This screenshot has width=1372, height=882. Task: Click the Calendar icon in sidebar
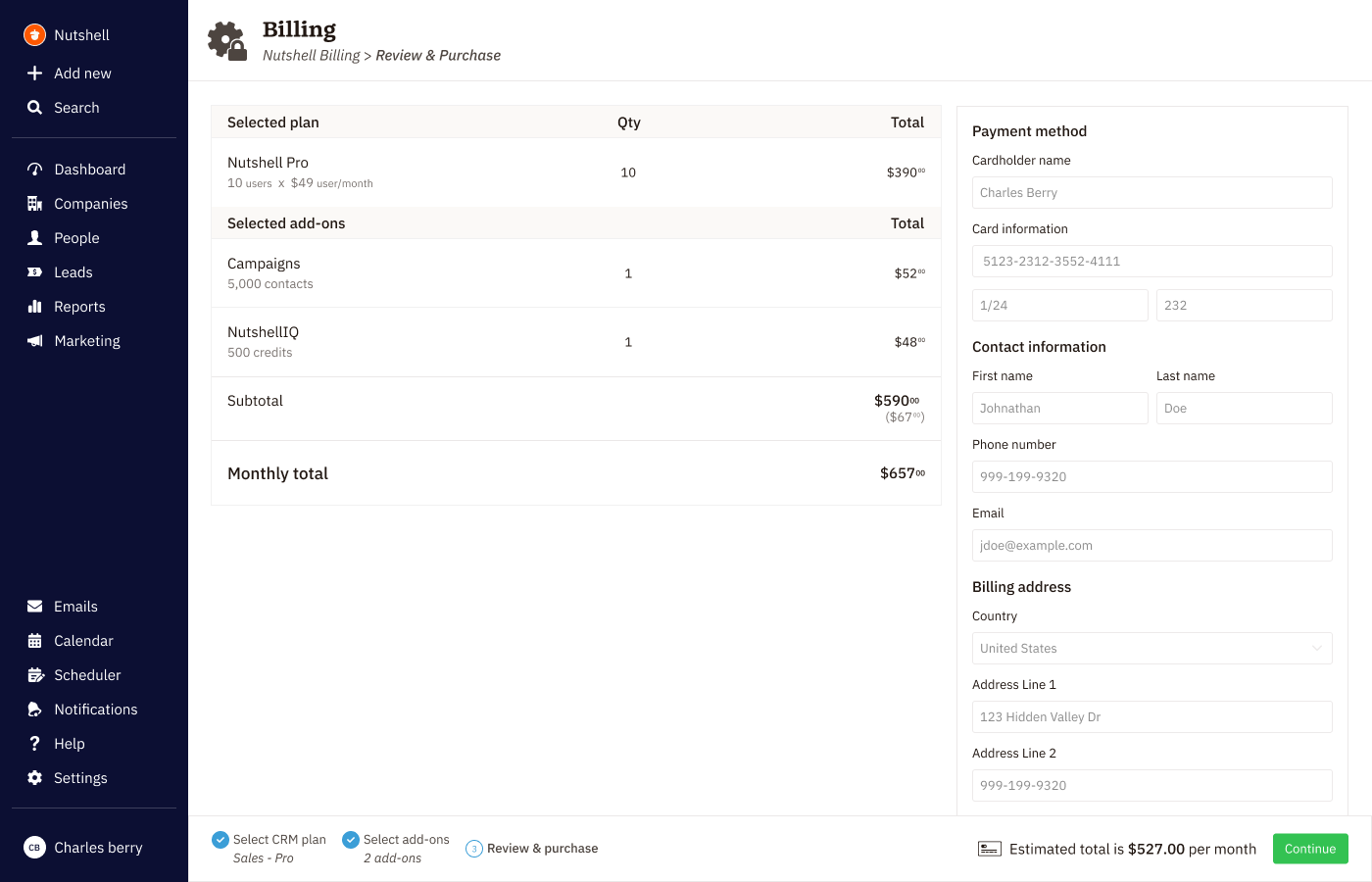34,641
